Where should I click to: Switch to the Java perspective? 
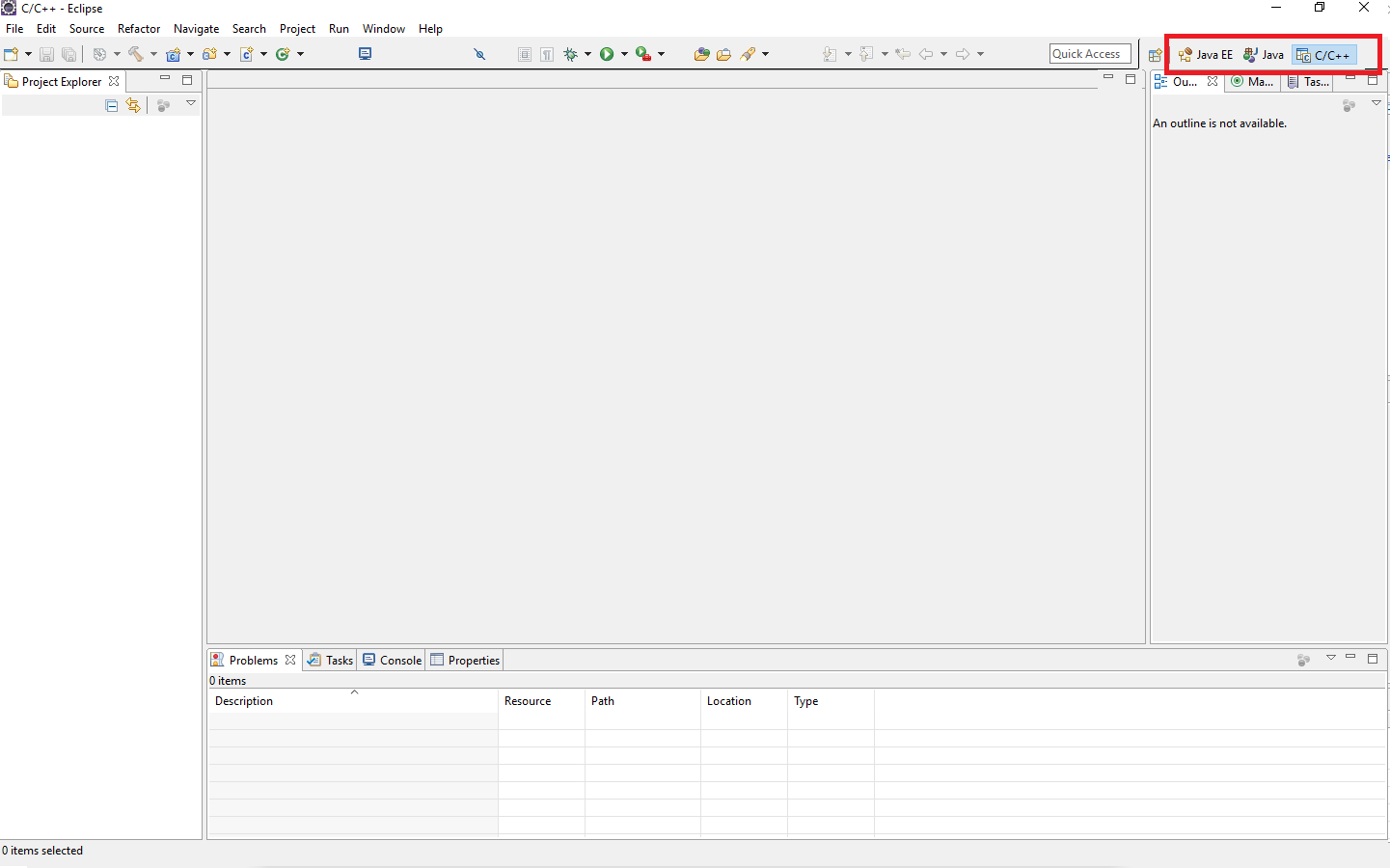coord(1264,55)
